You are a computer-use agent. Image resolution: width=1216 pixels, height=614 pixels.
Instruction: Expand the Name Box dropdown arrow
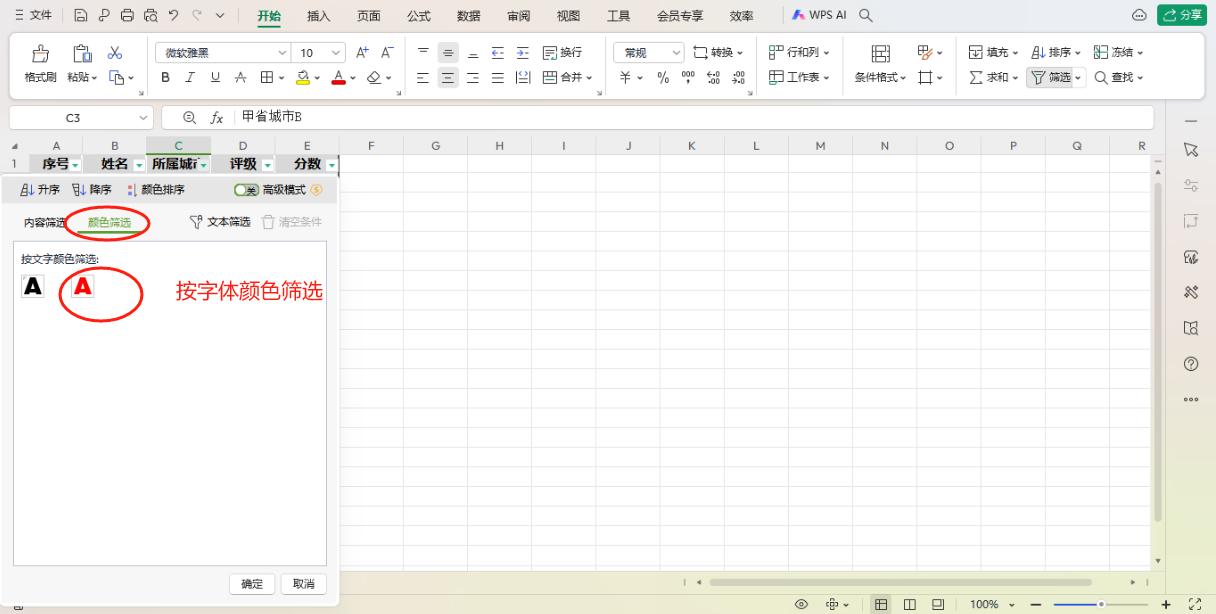(x=142, y=117)
